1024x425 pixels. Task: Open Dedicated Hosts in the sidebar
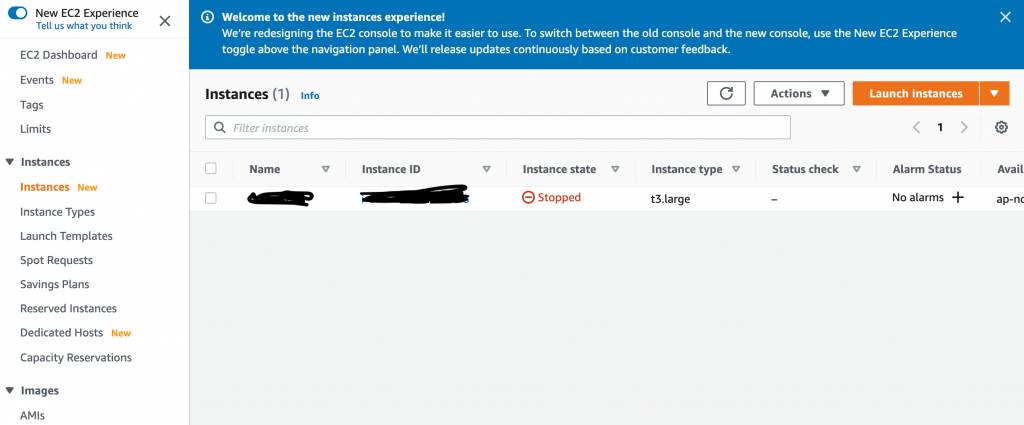(61, 333)
